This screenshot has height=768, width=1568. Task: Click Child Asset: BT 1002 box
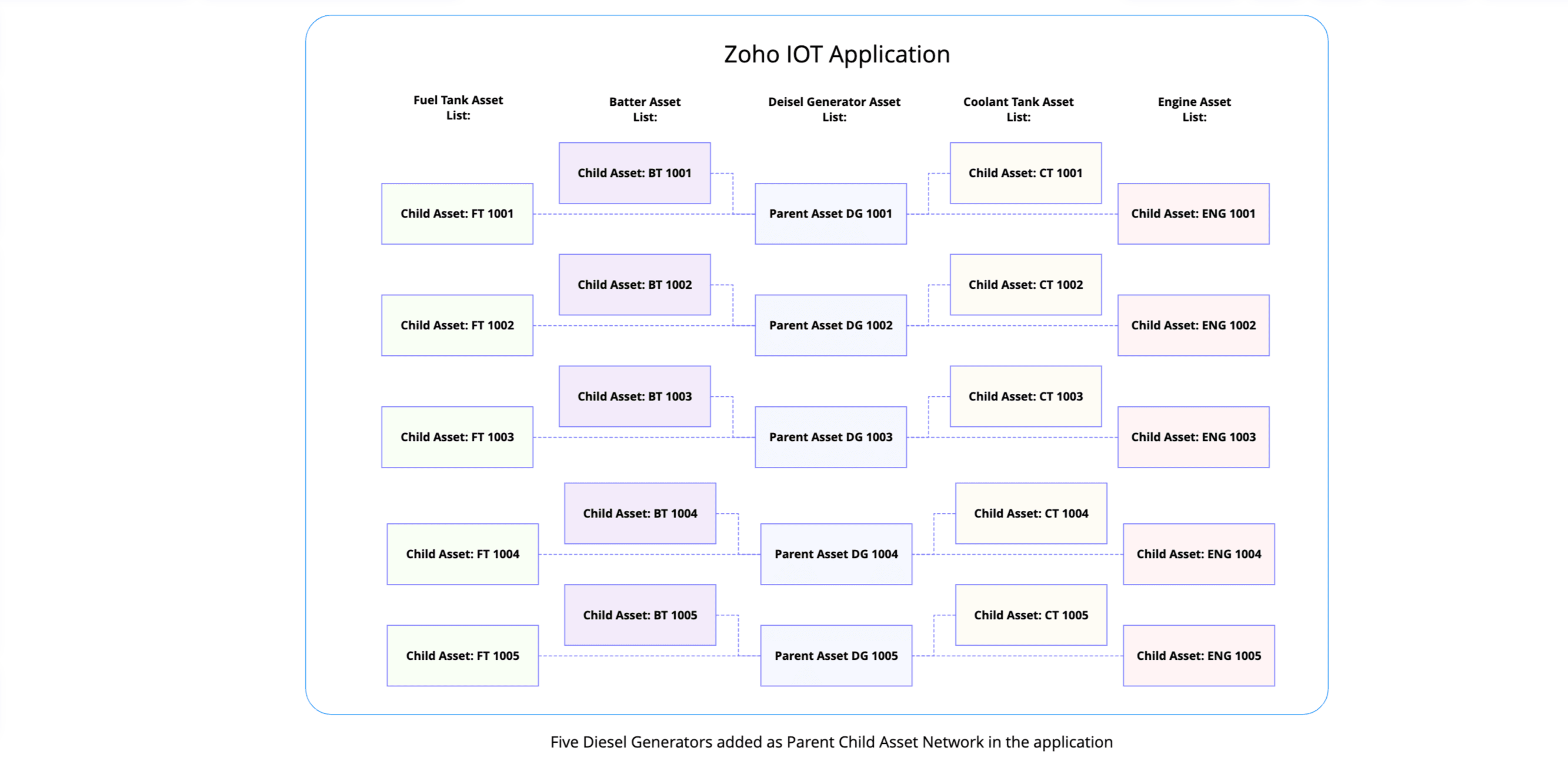click(634, 285)
